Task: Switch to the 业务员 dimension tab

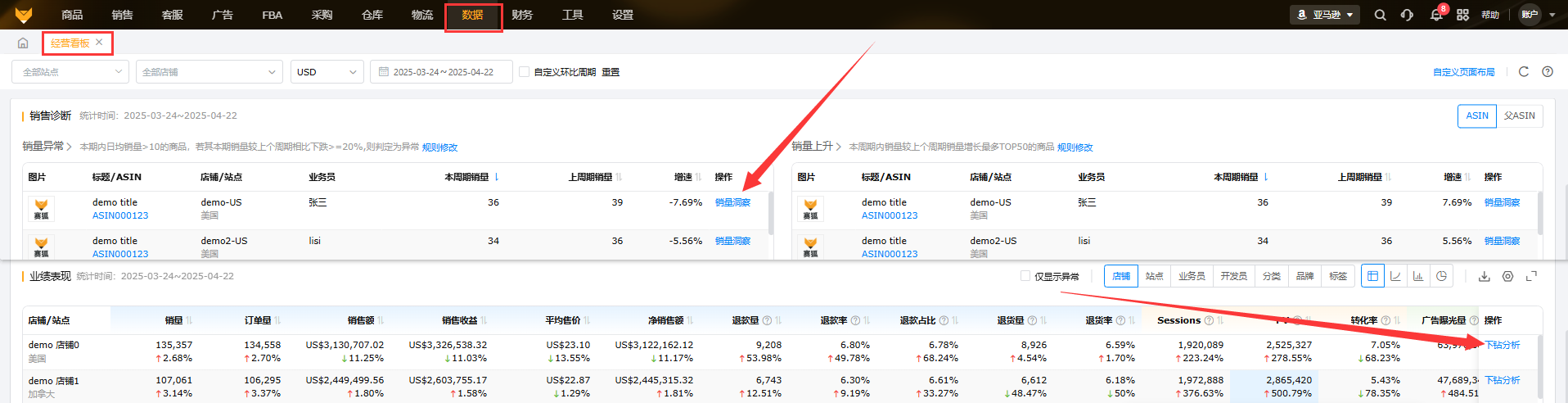Action: 1192,276
